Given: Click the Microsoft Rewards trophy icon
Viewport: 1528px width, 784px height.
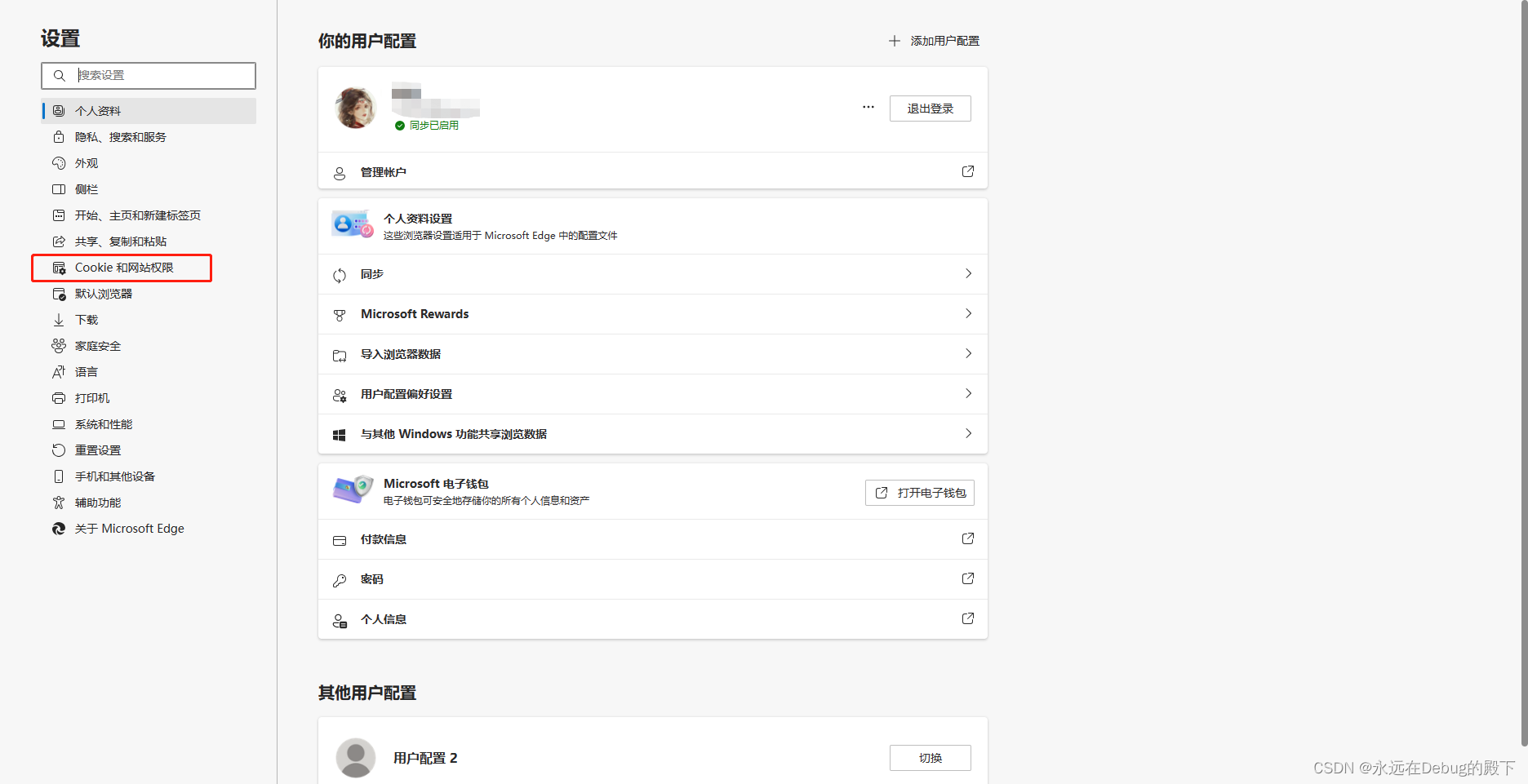Looking at the screenshot, I should click(x=340, y=314).
